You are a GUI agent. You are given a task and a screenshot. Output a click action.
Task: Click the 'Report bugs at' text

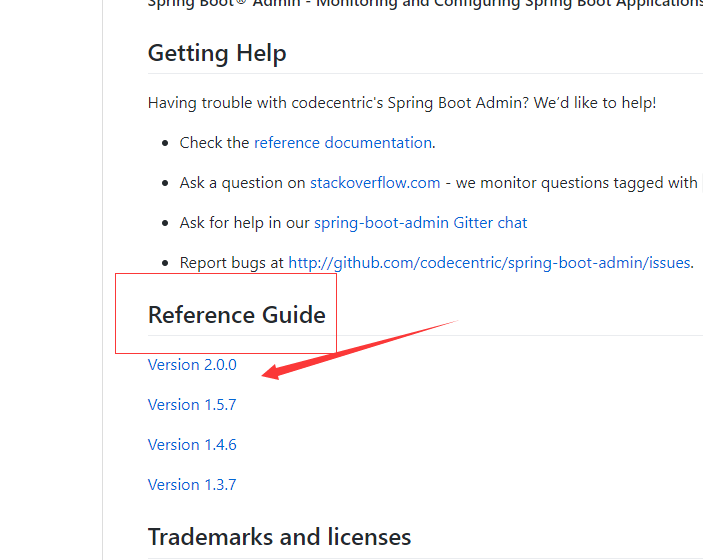[232, 263]
